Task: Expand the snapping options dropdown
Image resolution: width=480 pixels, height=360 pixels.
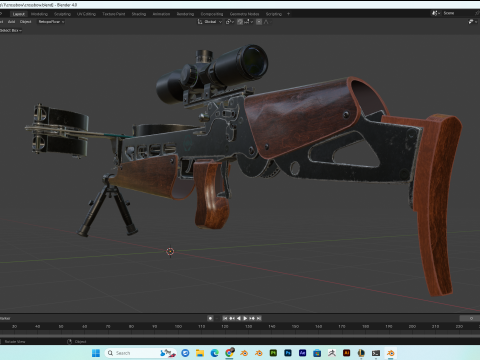Action: [x=249, y=22]
